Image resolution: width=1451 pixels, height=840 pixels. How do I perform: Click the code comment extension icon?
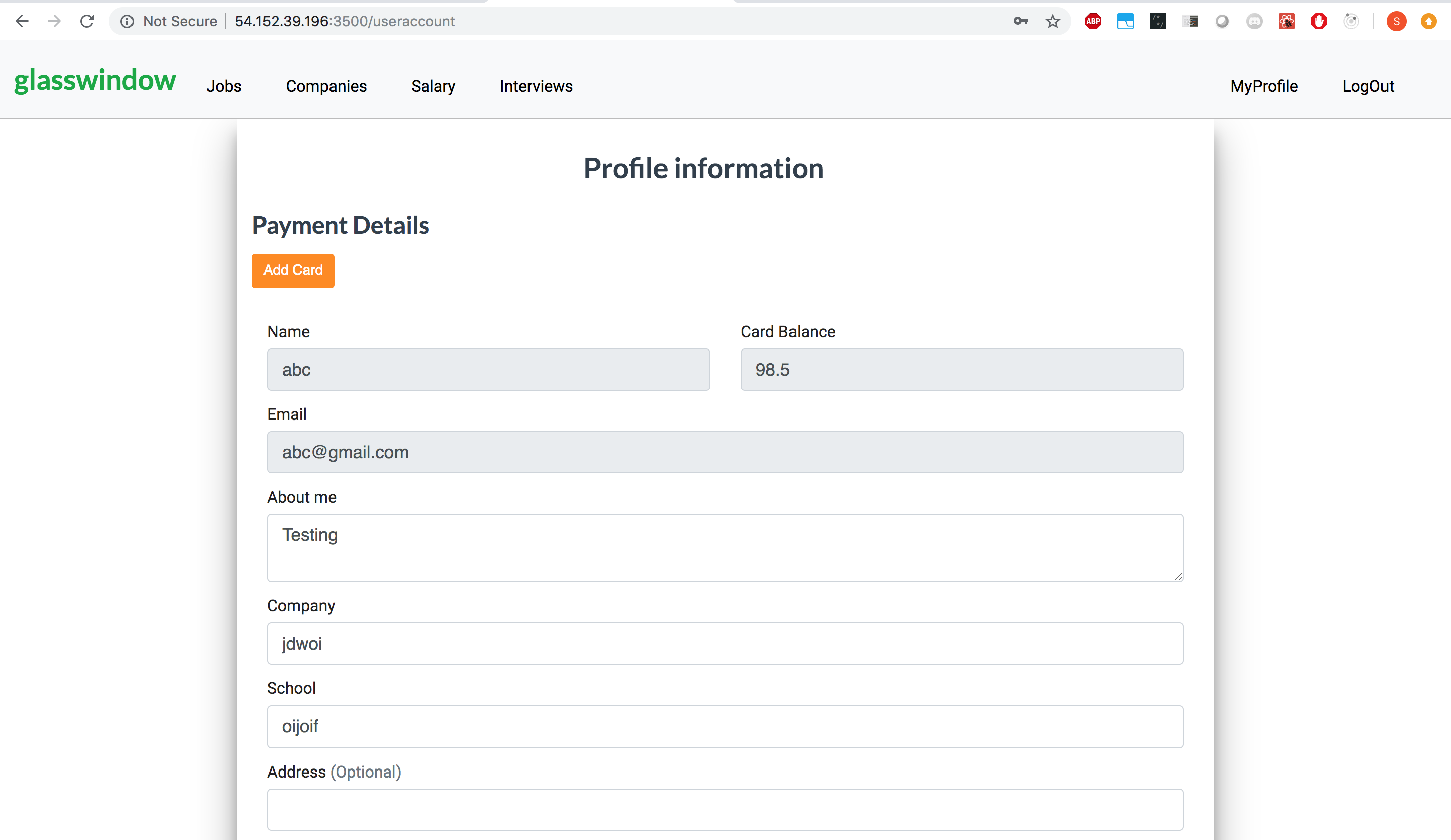coord(1157,21)
